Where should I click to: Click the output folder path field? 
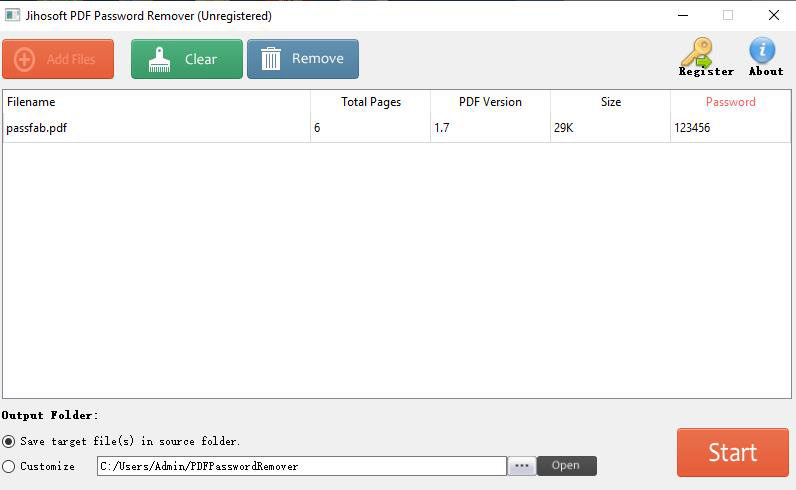(x=301, y=466)
